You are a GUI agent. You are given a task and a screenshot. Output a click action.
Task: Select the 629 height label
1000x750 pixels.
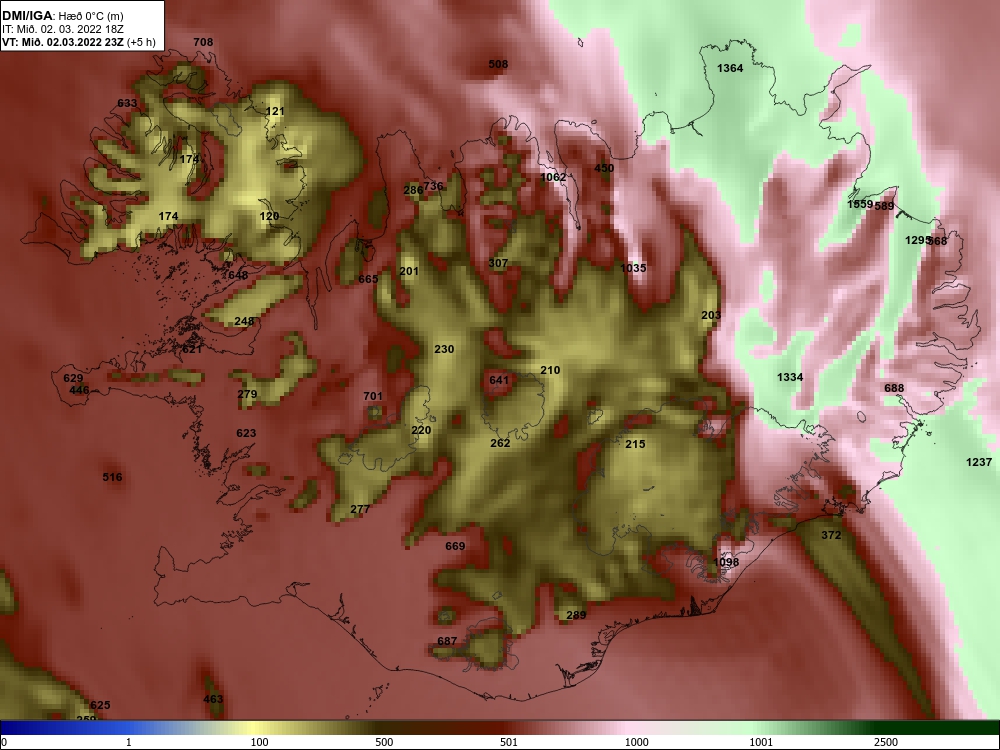[73, 378]
